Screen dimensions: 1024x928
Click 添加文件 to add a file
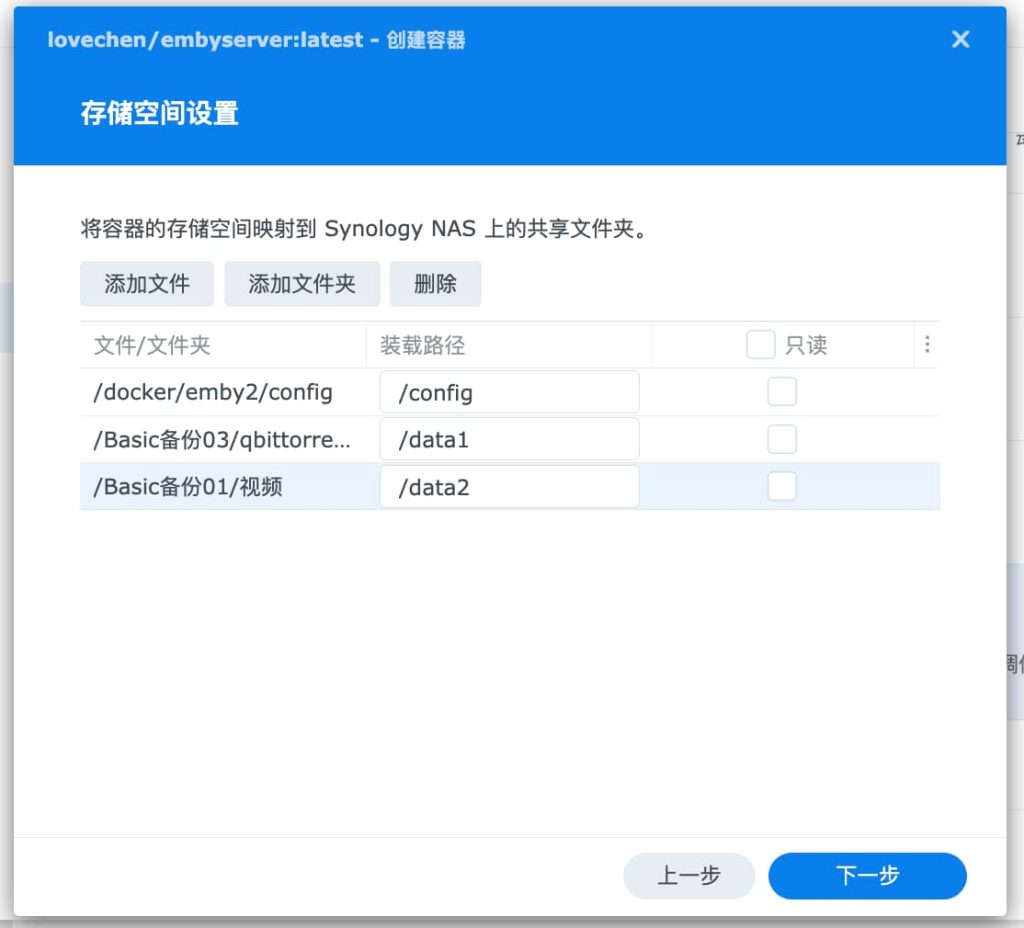[x=147, y=284]
